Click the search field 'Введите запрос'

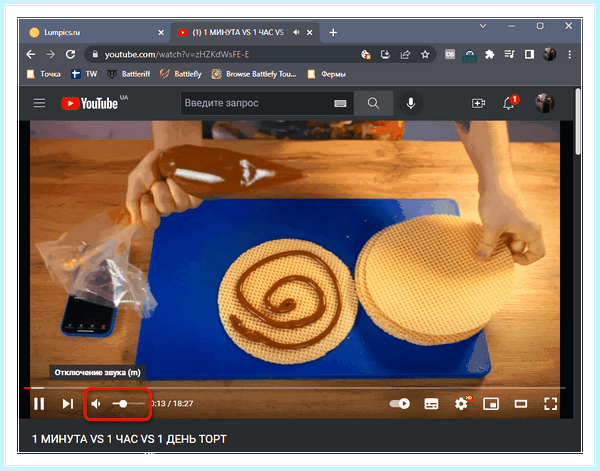[256, 103]
